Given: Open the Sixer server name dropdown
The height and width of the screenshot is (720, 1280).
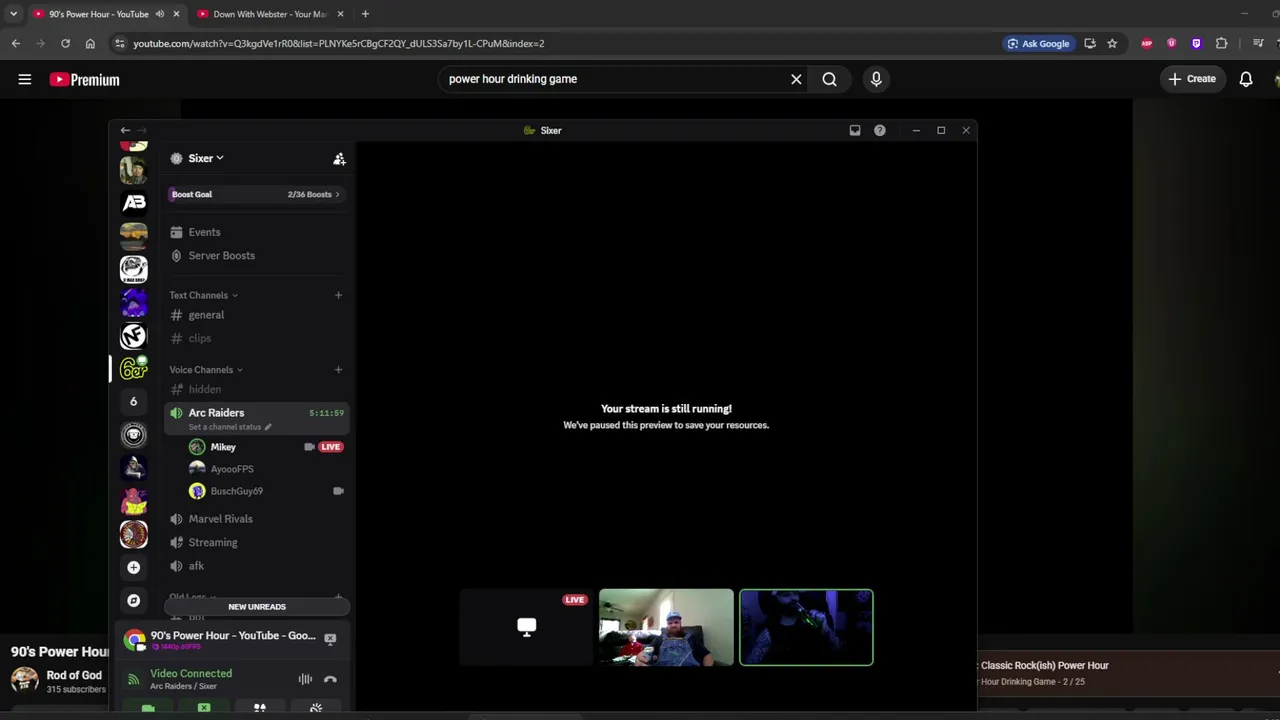Looking at the screenshot, I should 206,158.
